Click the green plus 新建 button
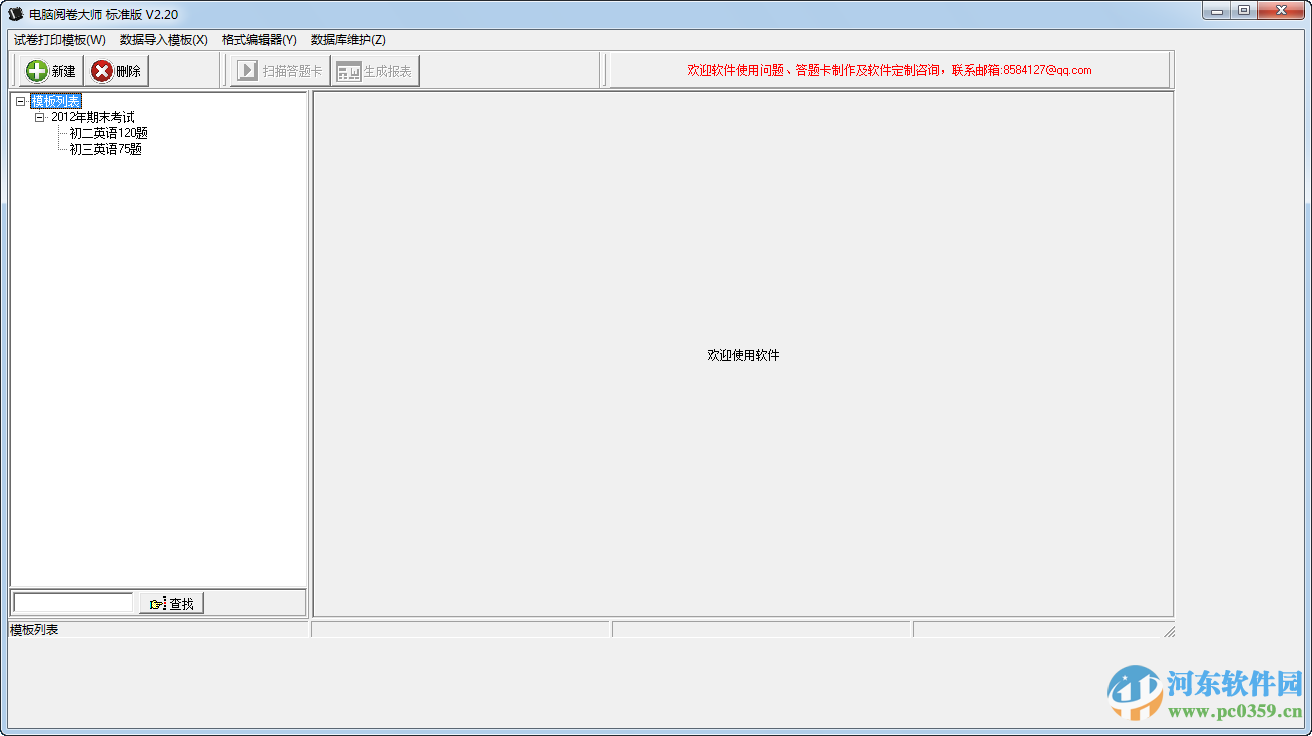 click(x=51, y=71)
